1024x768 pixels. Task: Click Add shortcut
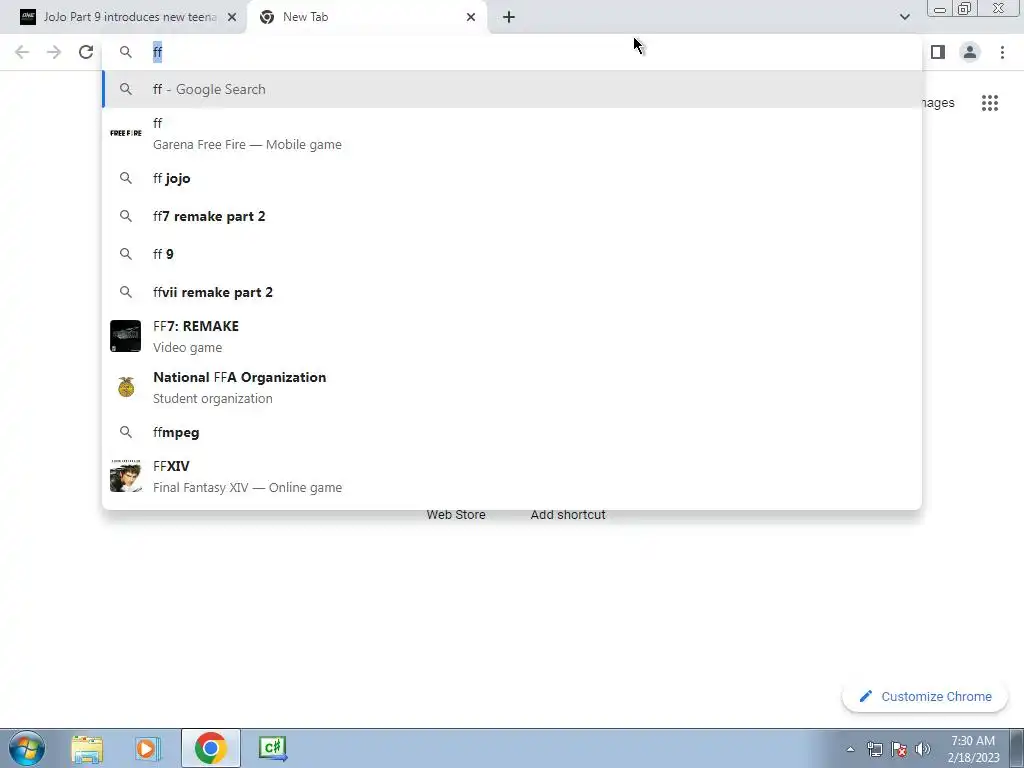pyautogui.click(x=568, y=515)
